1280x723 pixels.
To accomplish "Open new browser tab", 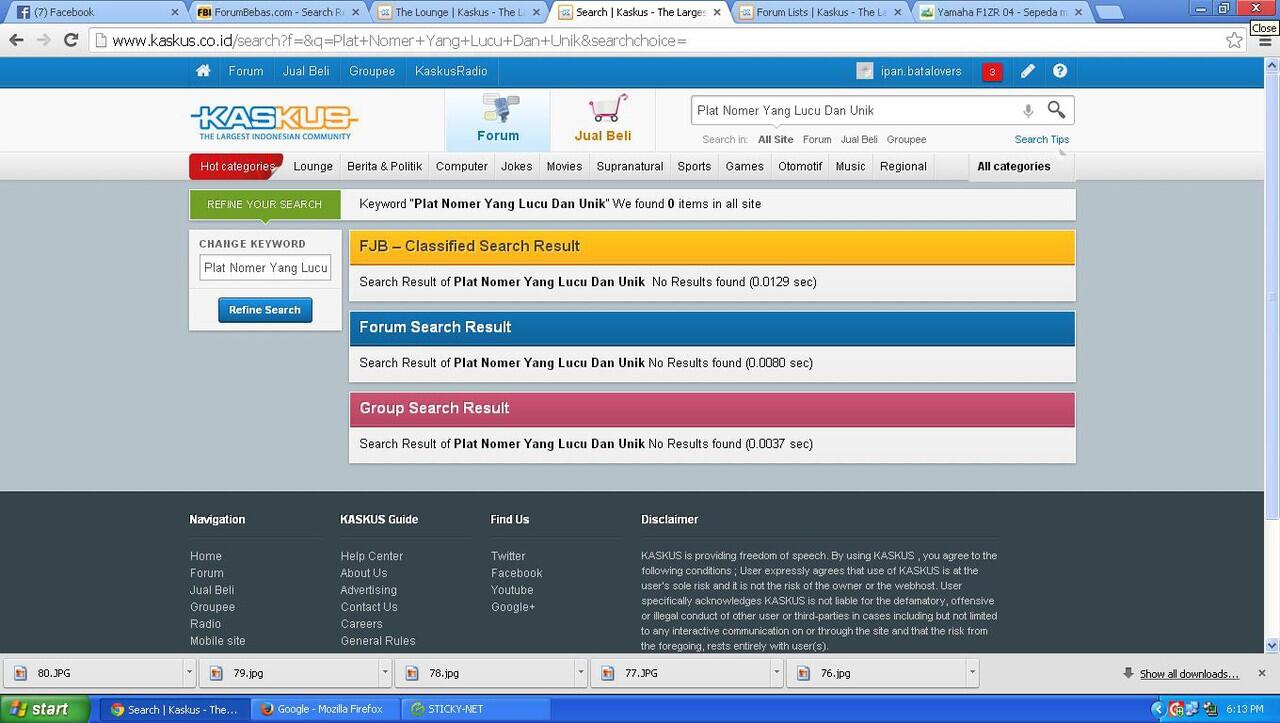I will pos(1108,12).
